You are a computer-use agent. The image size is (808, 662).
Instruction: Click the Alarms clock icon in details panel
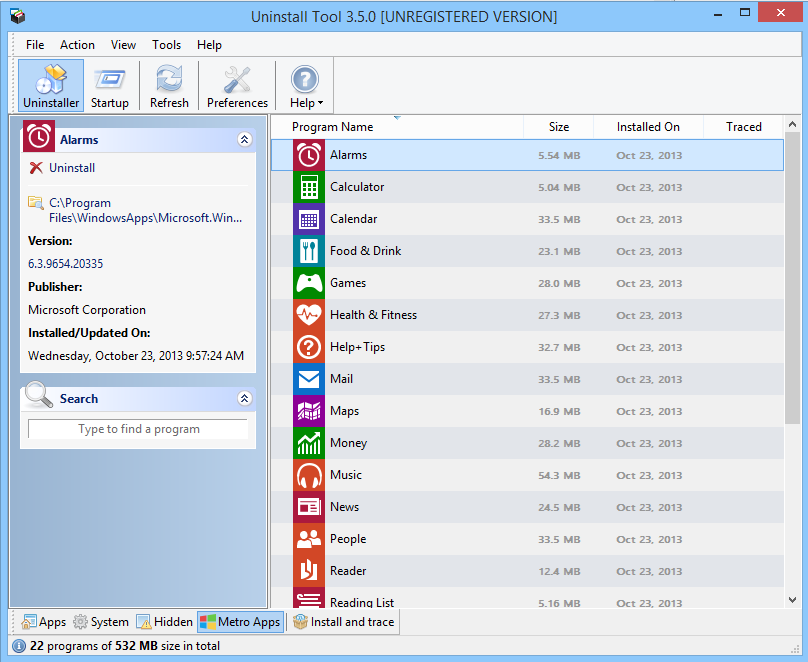(x=39, y=137)
